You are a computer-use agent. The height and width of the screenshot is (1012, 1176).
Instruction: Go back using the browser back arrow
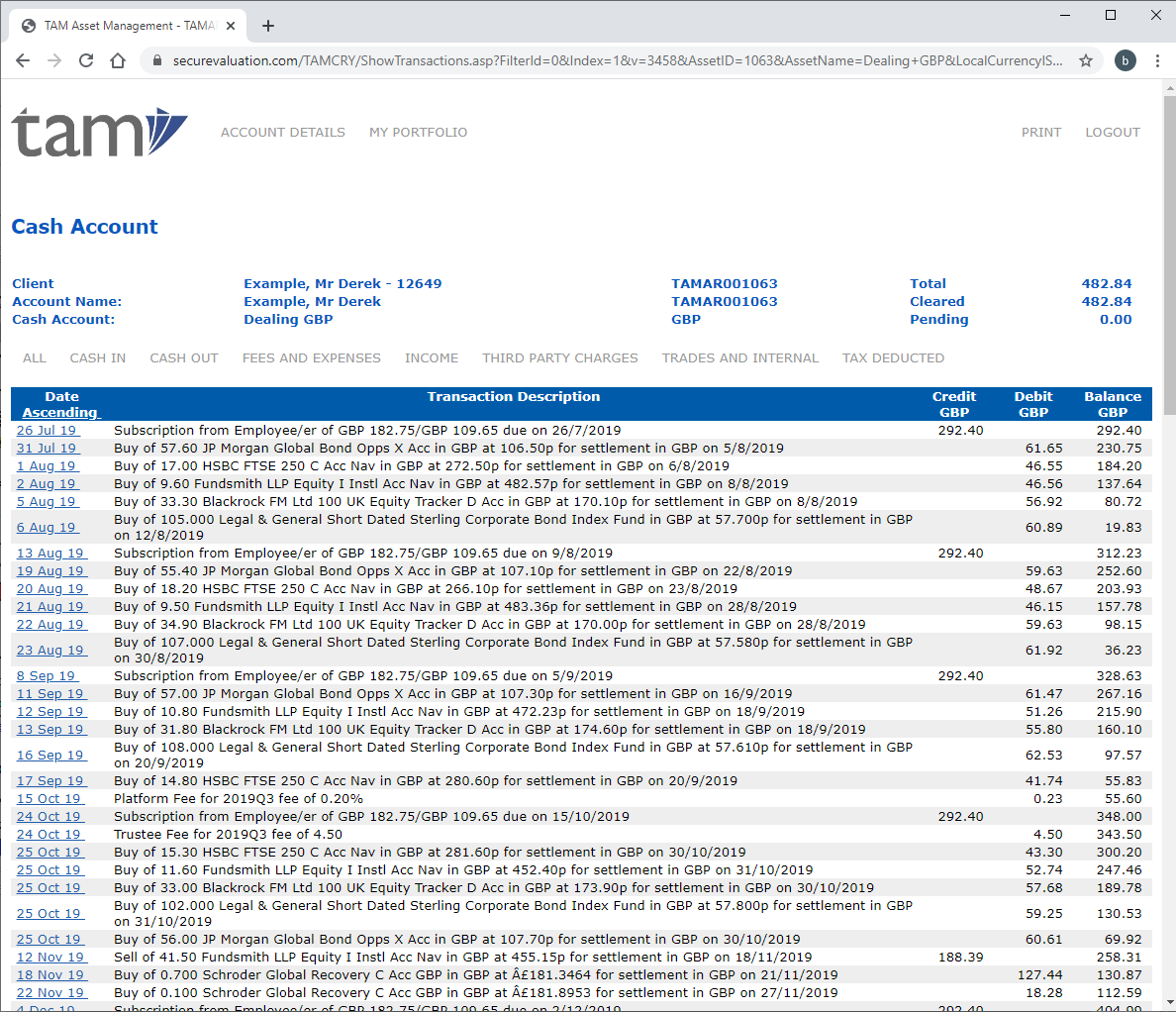click(x=23, y=60)
